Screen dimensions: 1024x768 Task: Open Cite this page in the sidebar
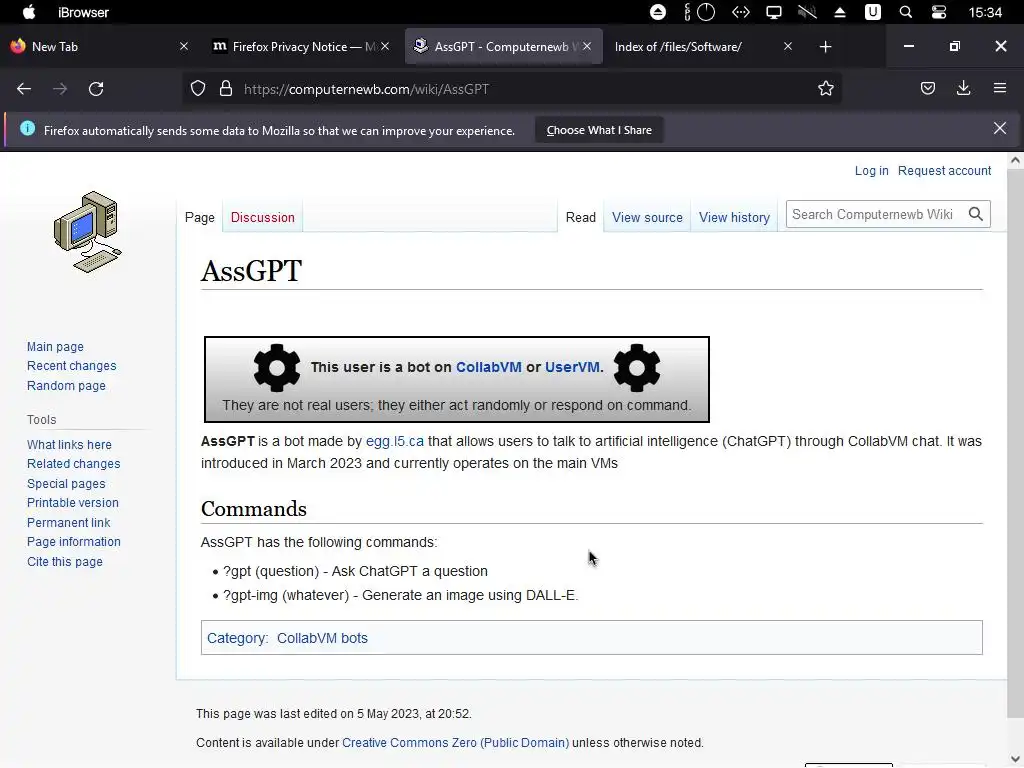(x=65, y=562)
